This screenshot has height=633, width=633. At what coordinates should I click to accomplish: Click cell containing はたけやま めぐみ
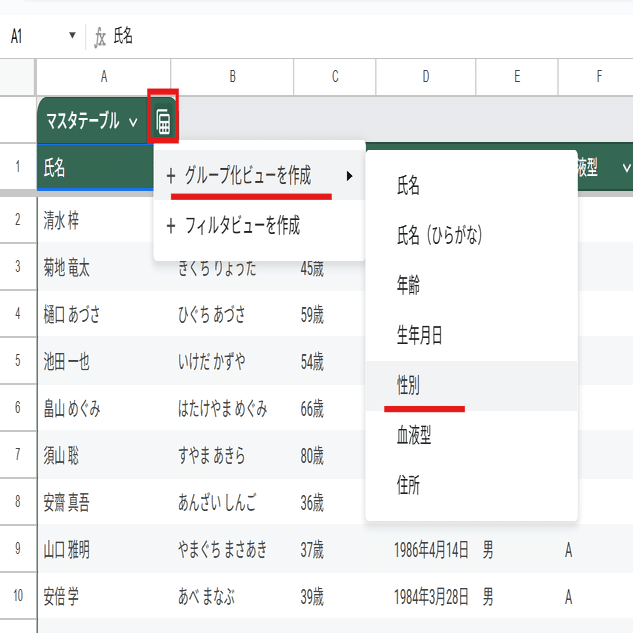(x=232, y=409)
